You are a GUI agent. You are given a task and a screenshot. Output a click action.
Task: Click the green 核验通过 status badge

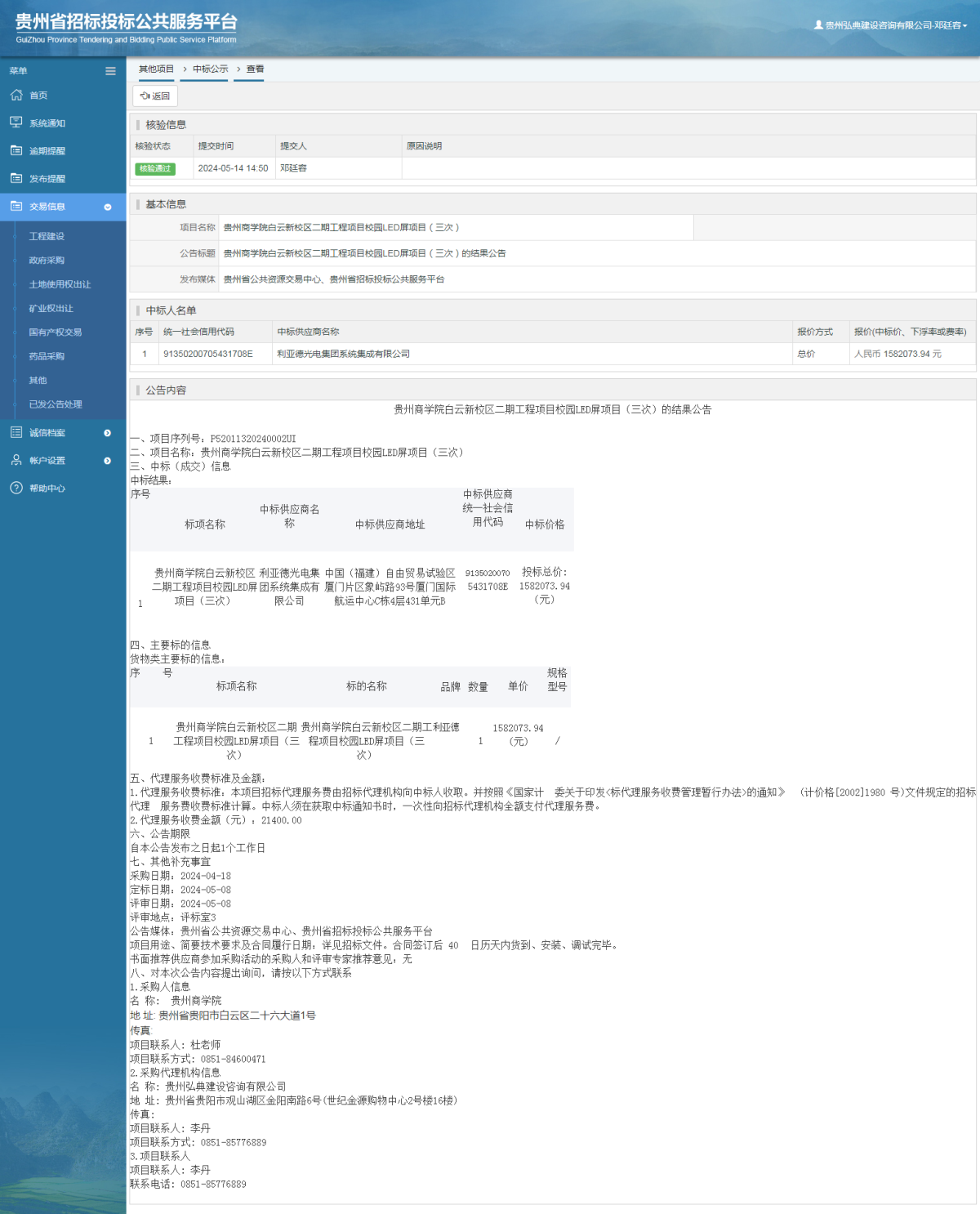pyautogui.click(x=155, y=168)
